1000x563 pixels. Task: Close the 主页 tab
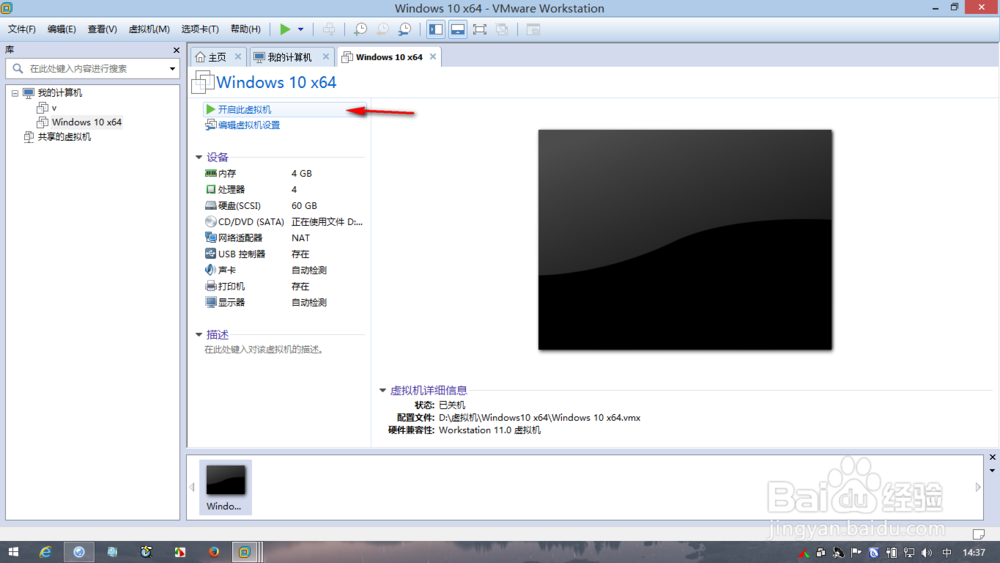pyautogui.click(x=238, y=57)
